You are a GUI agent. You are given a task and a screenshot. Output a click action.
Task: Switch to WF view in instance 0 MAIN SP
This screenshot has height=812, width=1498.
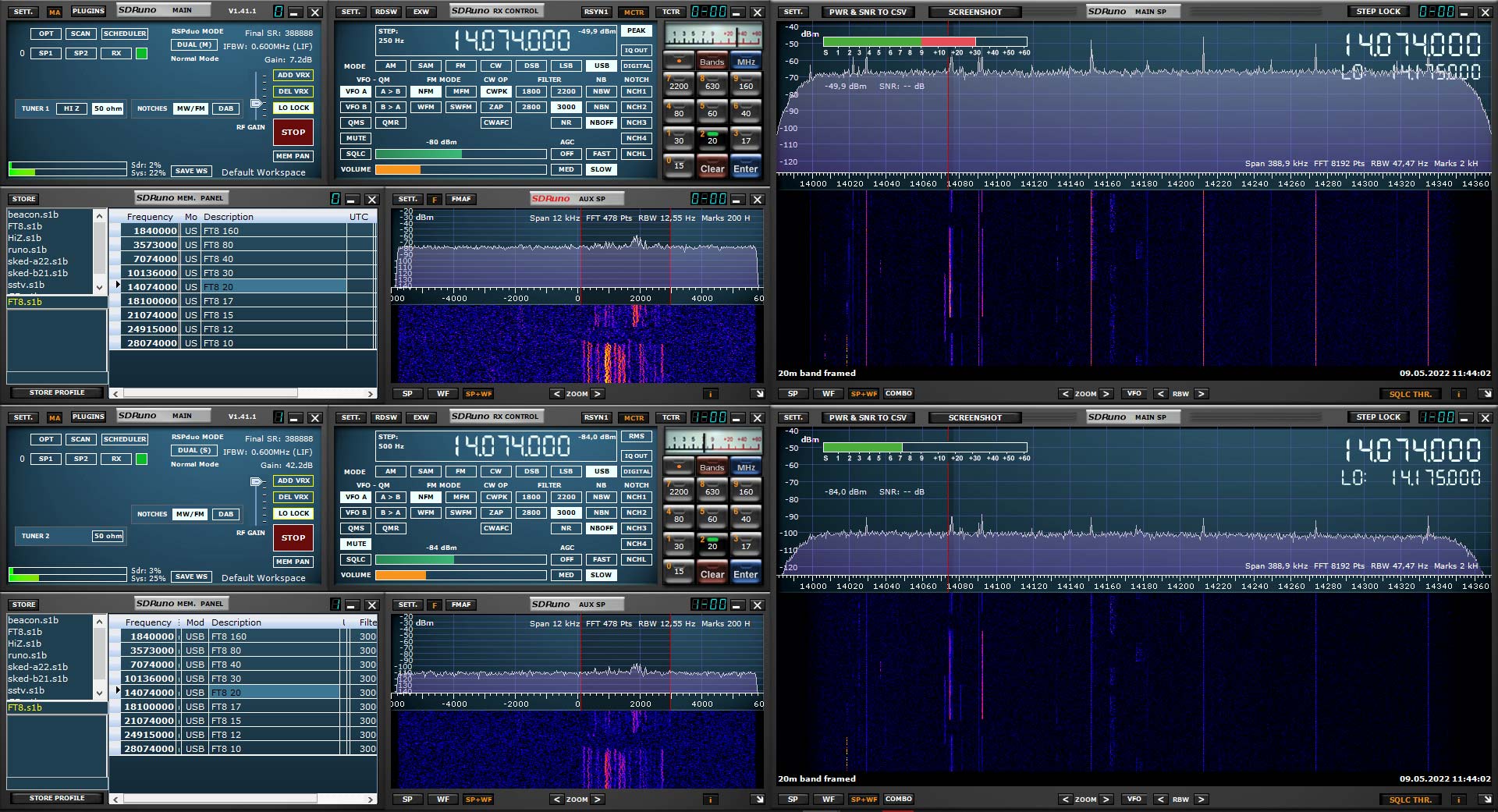click(x=828, y=394)
